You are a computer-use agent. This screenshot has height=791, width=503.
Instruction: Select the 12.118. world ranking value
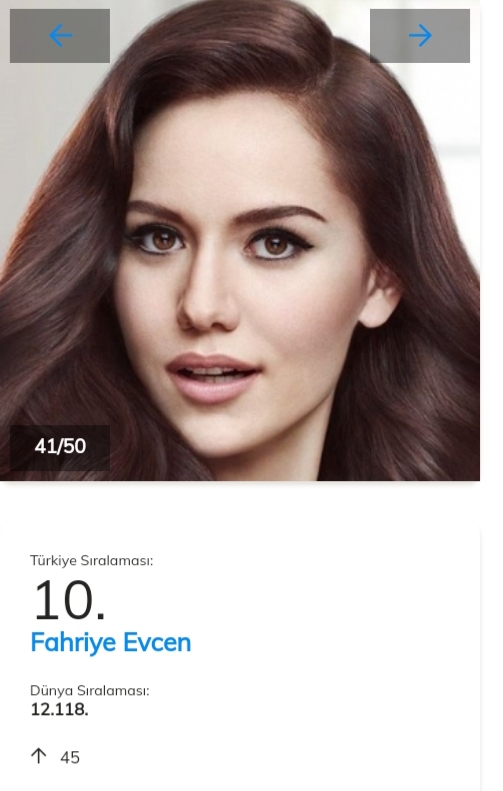[x=60, y=710]
